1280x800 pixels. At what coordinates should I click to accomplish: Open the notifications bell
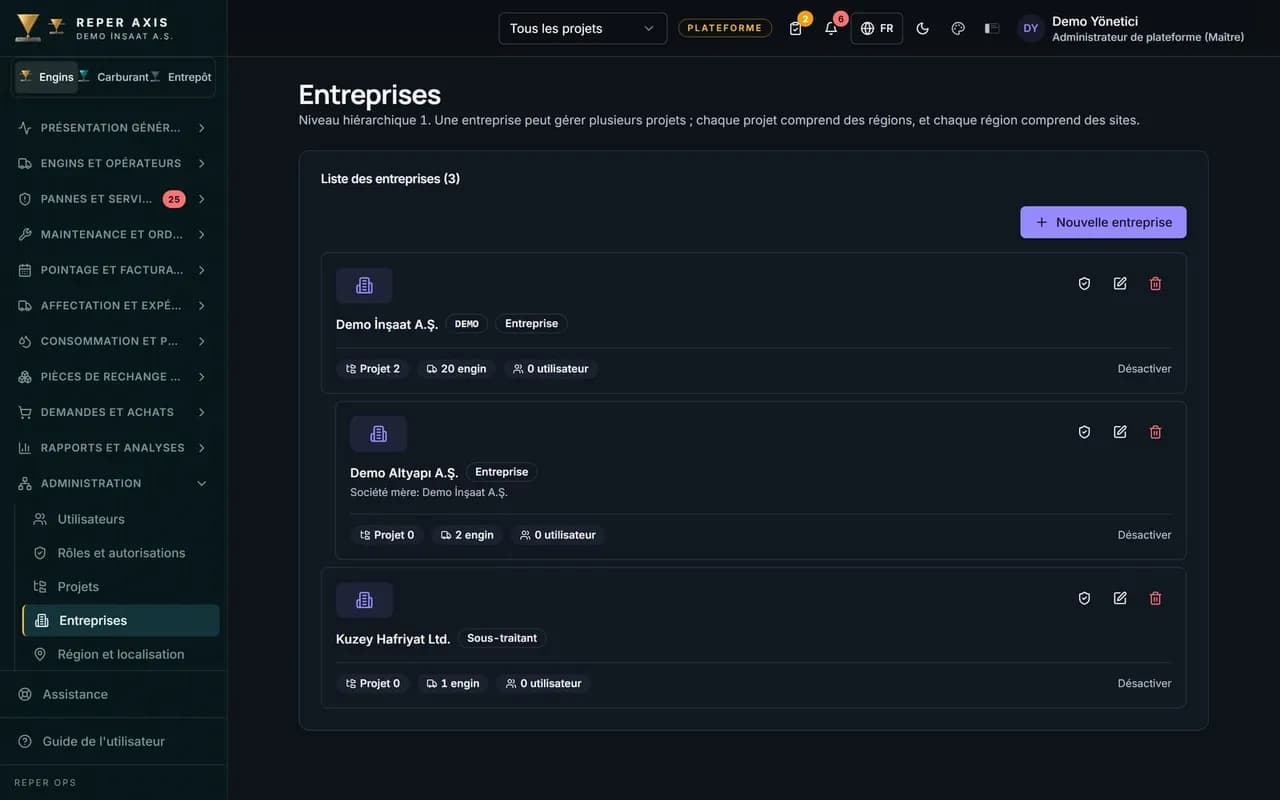pyautogui.click(x=831, y=28)
